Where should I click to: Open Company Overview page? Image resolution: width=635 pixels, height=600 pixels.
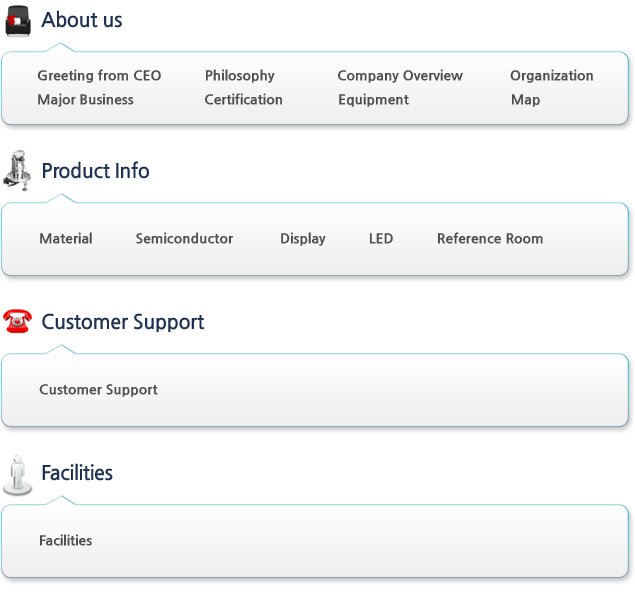pyautogui.click(x=400, y=76)
